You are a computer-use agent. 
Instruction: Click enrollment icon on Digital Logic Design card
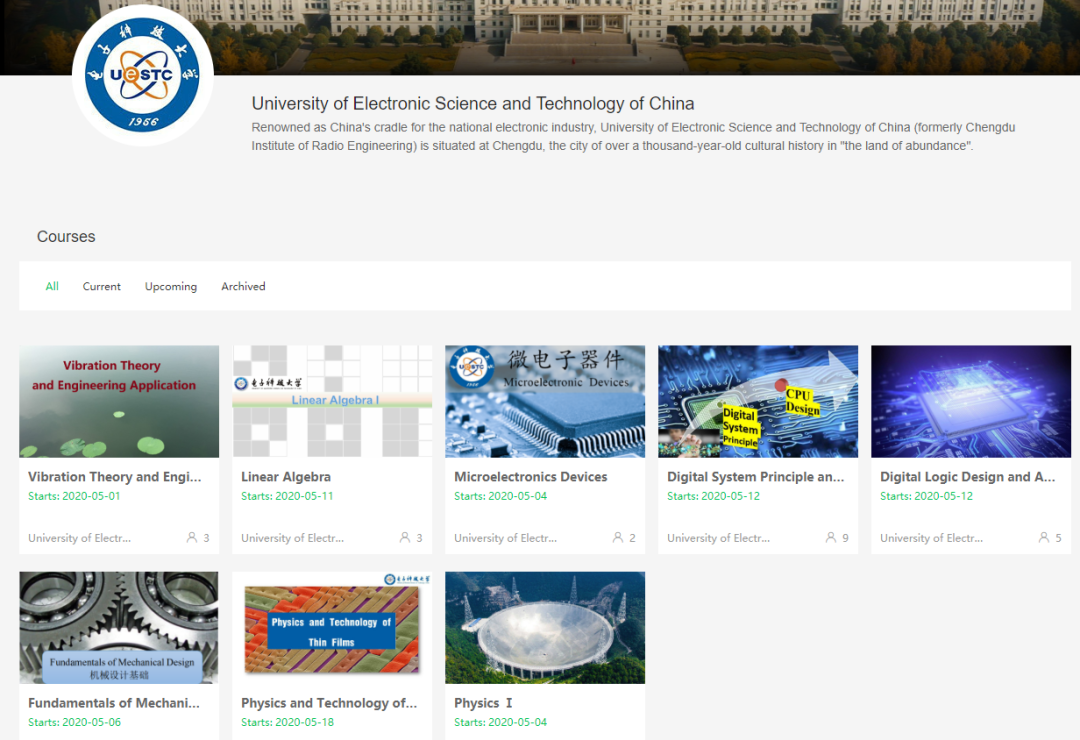pyautogui.click(x=1044, y=537)
